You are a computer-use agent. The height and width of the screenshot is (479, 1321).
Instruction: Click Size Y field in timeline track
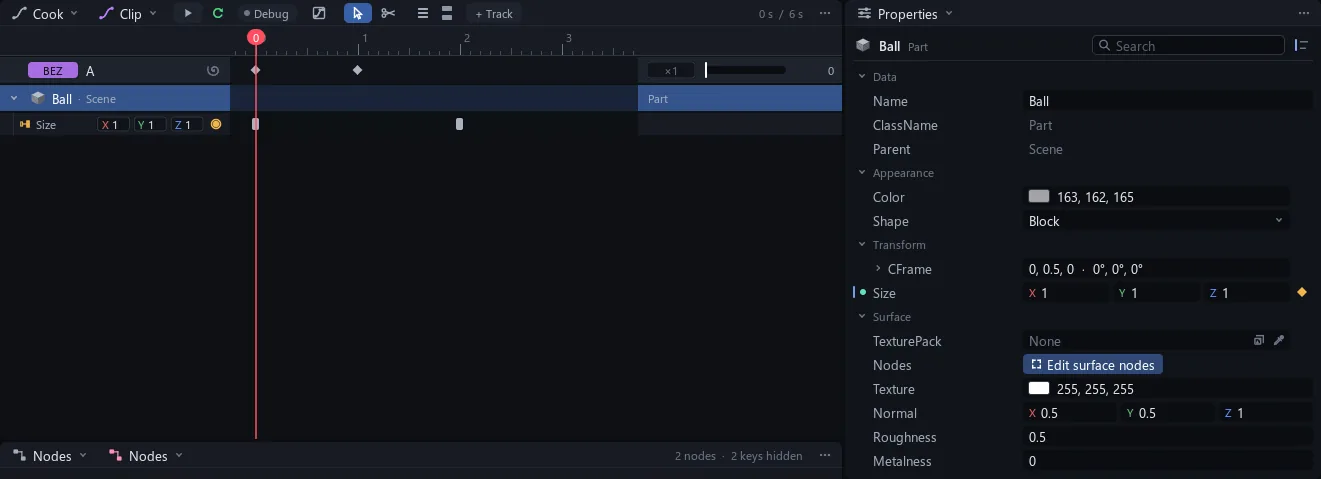pos(150,125)
